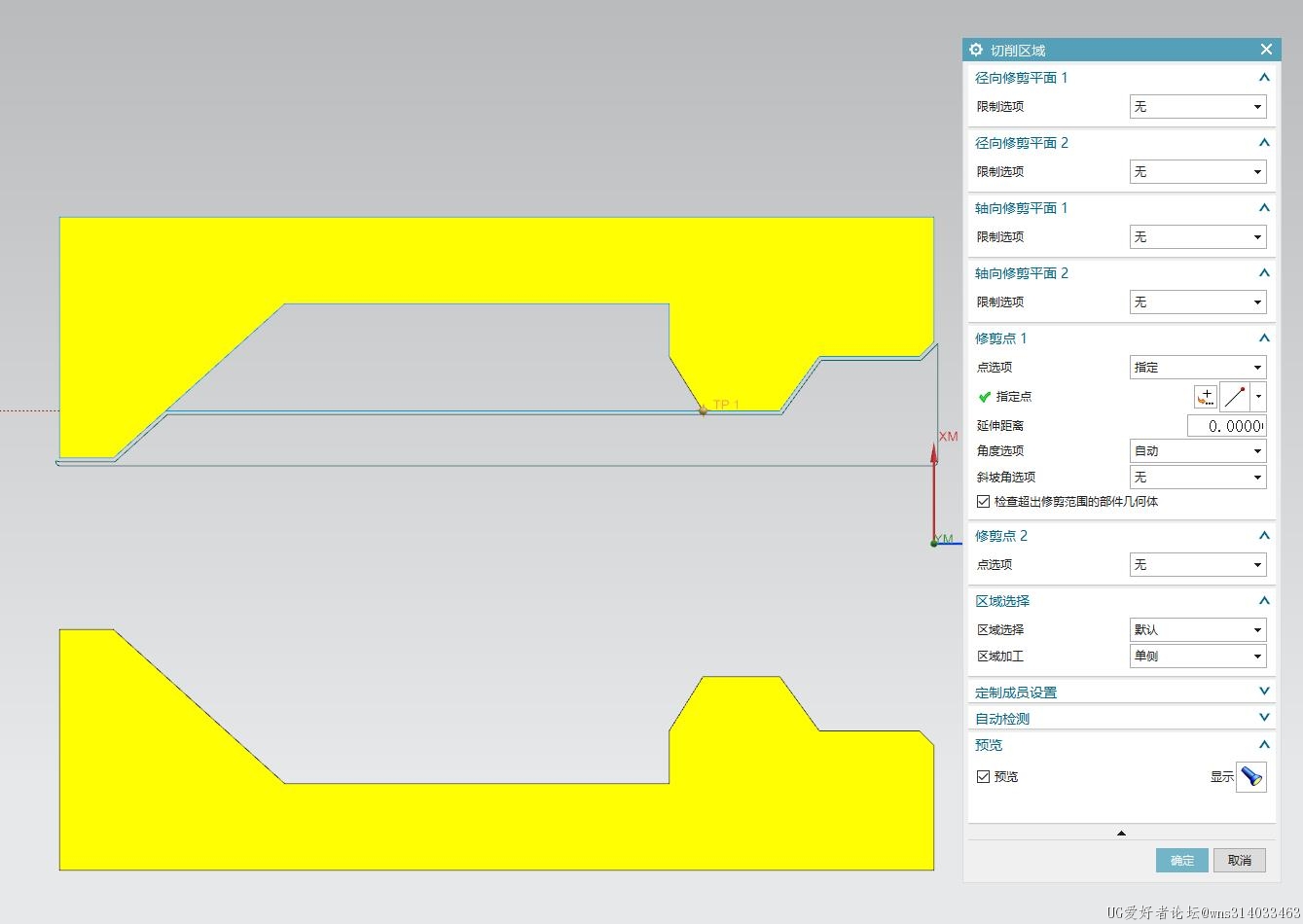Collapse the 径向修剪平面 2 section
Viewport: 1303px width, 924px height.
coord(1264,143)
